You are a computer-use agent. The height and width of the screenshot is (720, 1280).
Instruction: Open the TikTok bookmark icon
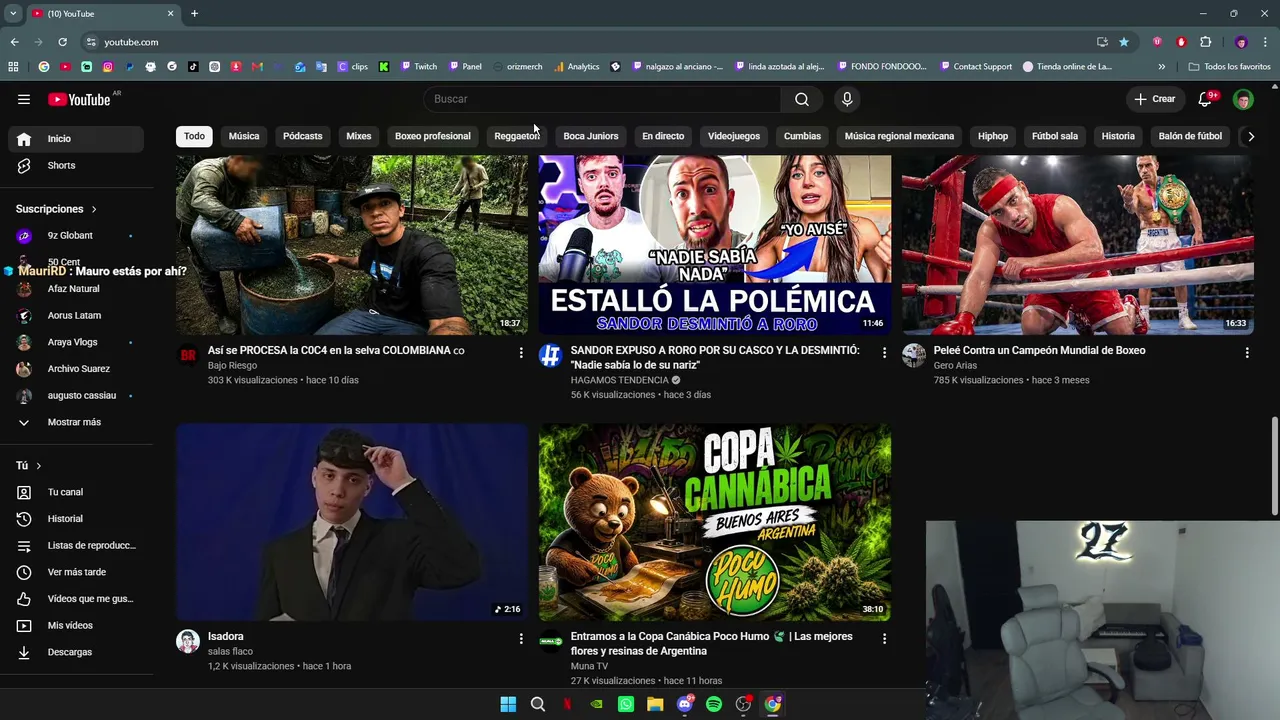click(x=193, y=67)
